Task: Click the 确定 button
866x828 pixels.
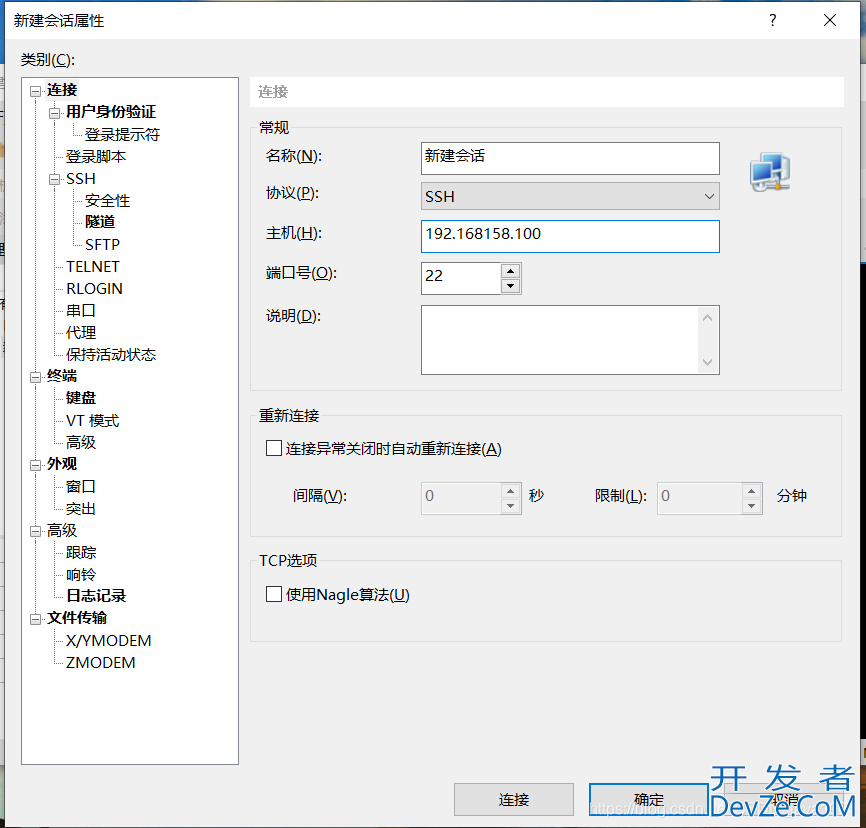Action: pos(648,799)
